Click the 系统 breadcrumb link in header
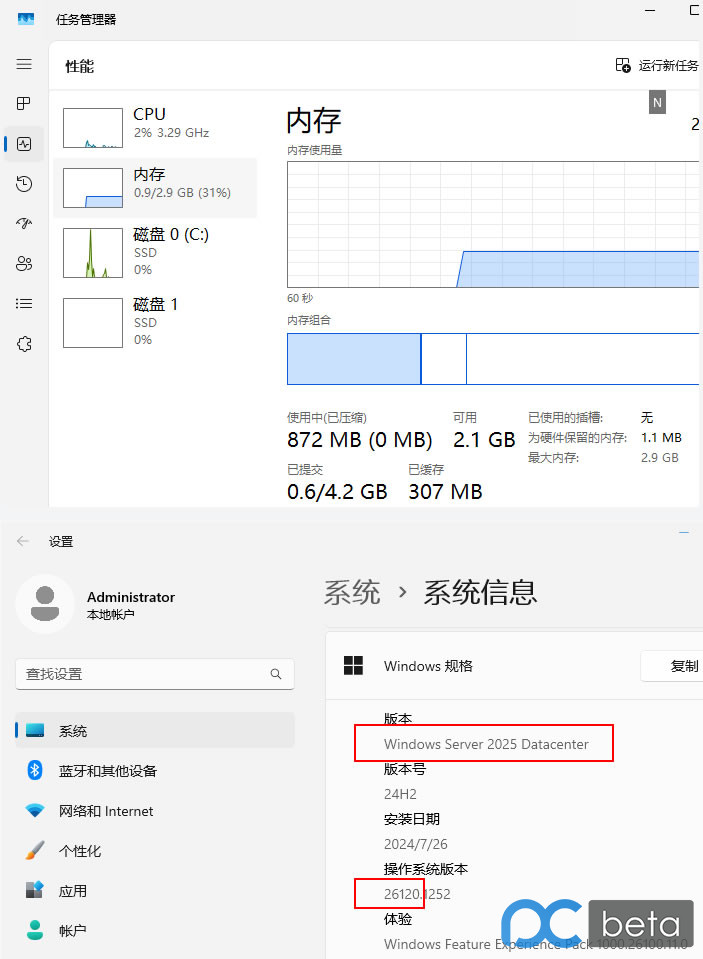703x959 pixels. 352,593
